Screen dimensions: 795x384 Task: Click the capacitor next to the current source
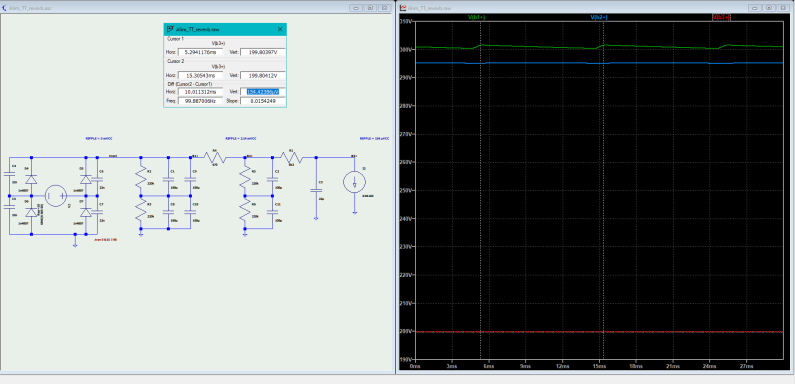click(316, 191)
